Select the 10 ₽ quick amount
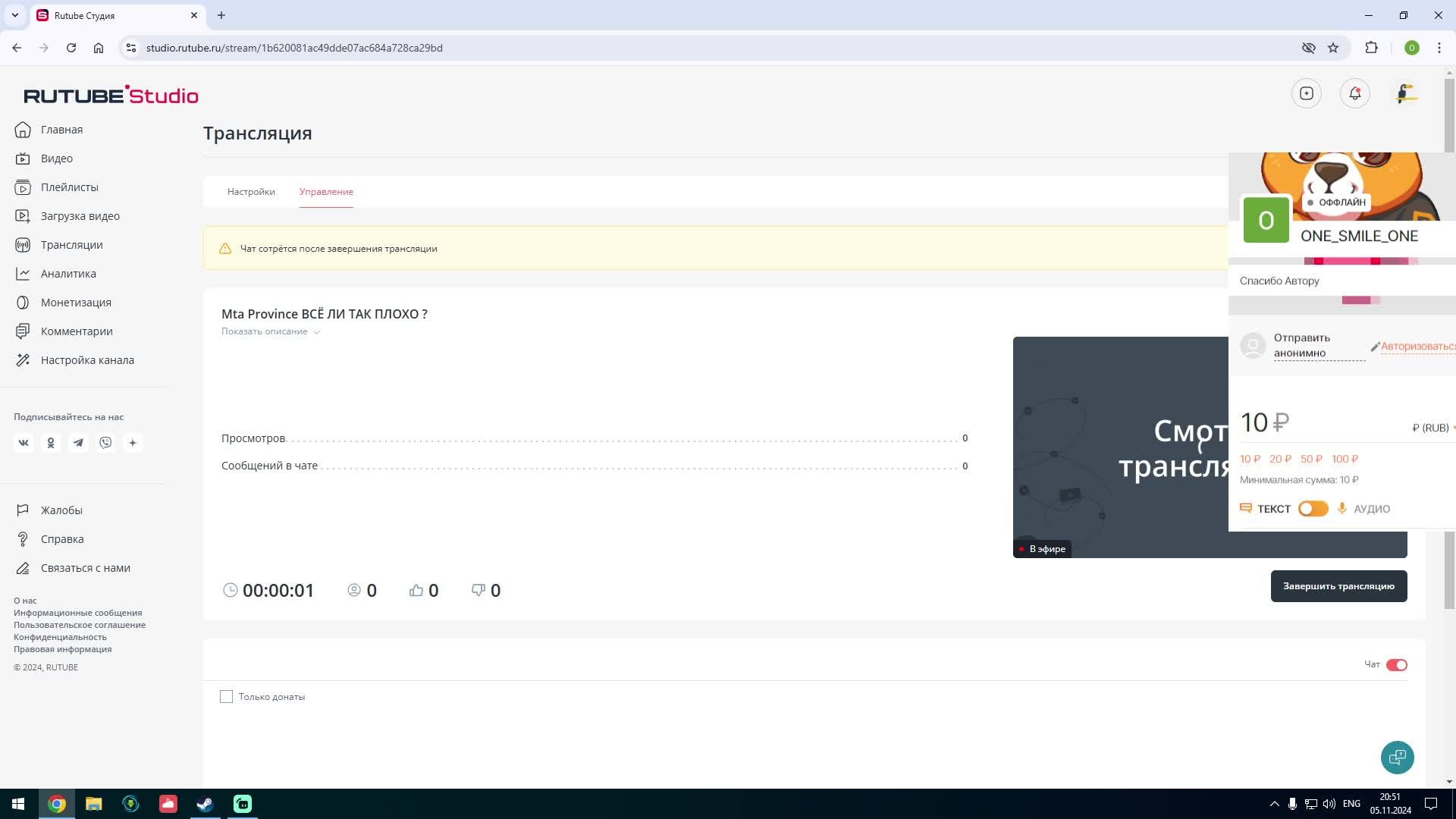The height and width of the screenshot is (819, 1456). [1250, 459]
